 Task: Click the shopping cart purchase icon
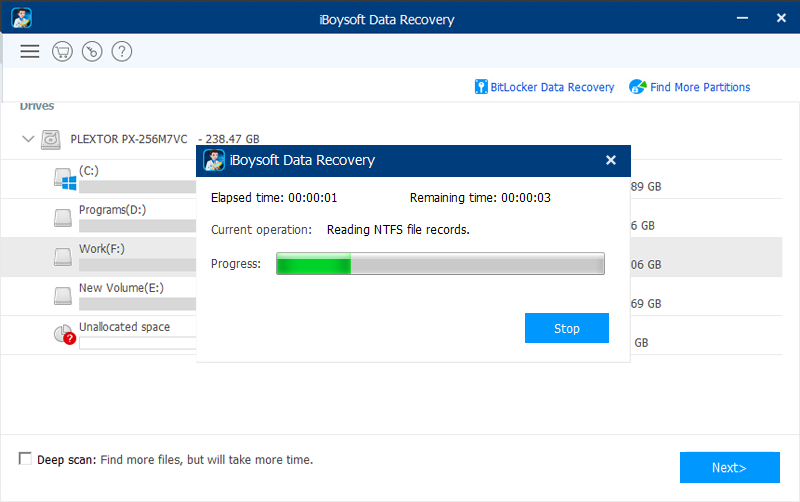click(x=62, y=51)
